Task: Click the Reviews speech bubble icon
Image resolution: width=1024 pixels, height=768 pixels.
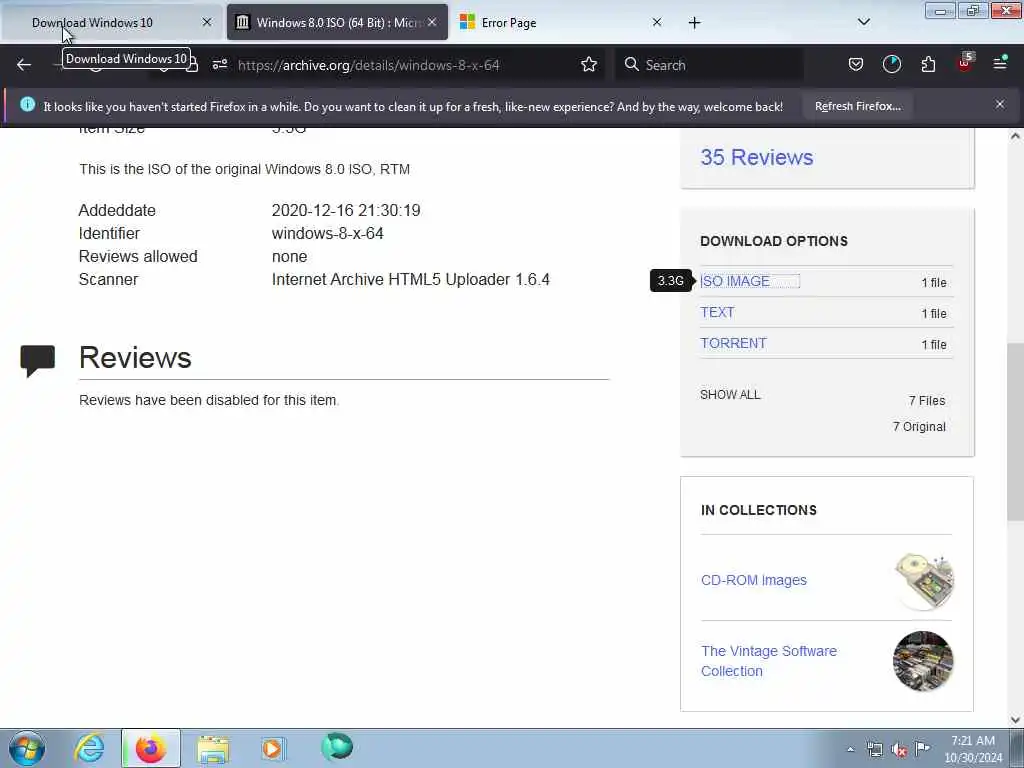Action: 37,360
